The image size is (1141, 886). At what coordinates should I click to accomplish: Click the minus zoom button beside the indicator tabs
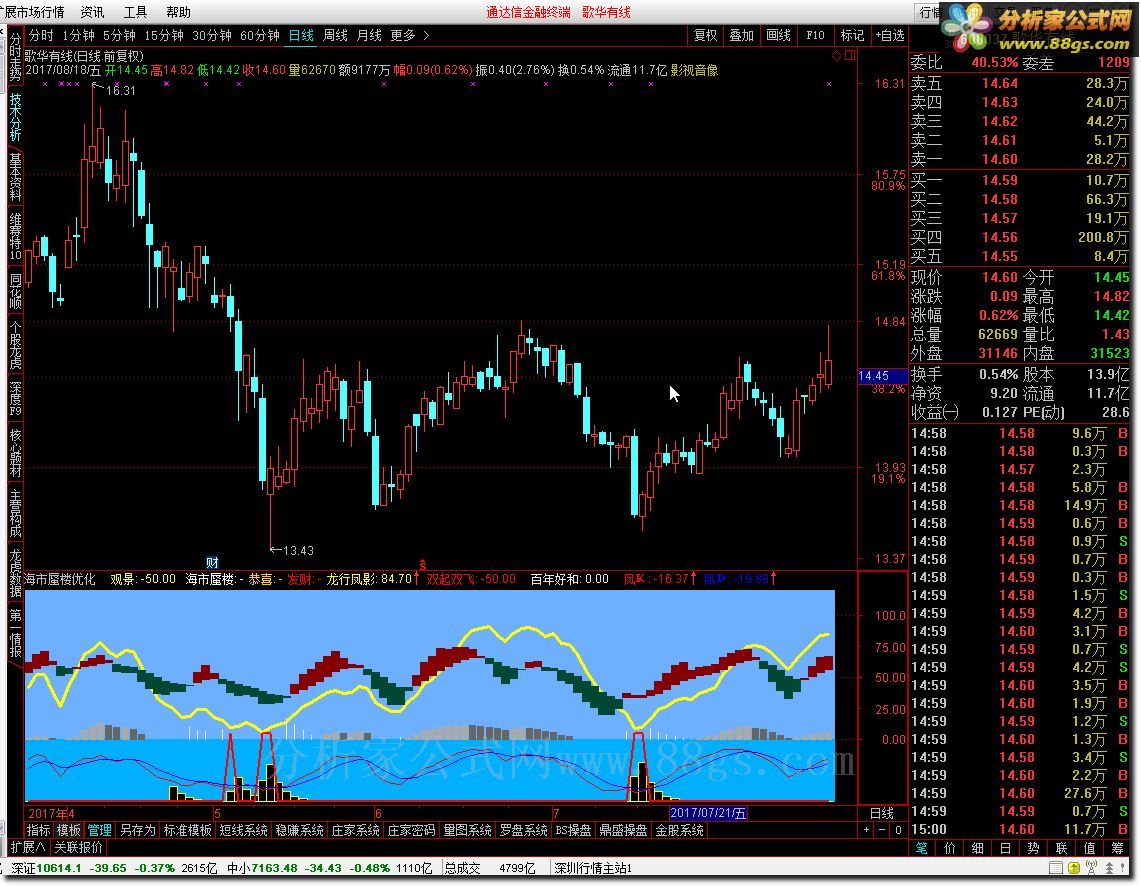[882, 830]
